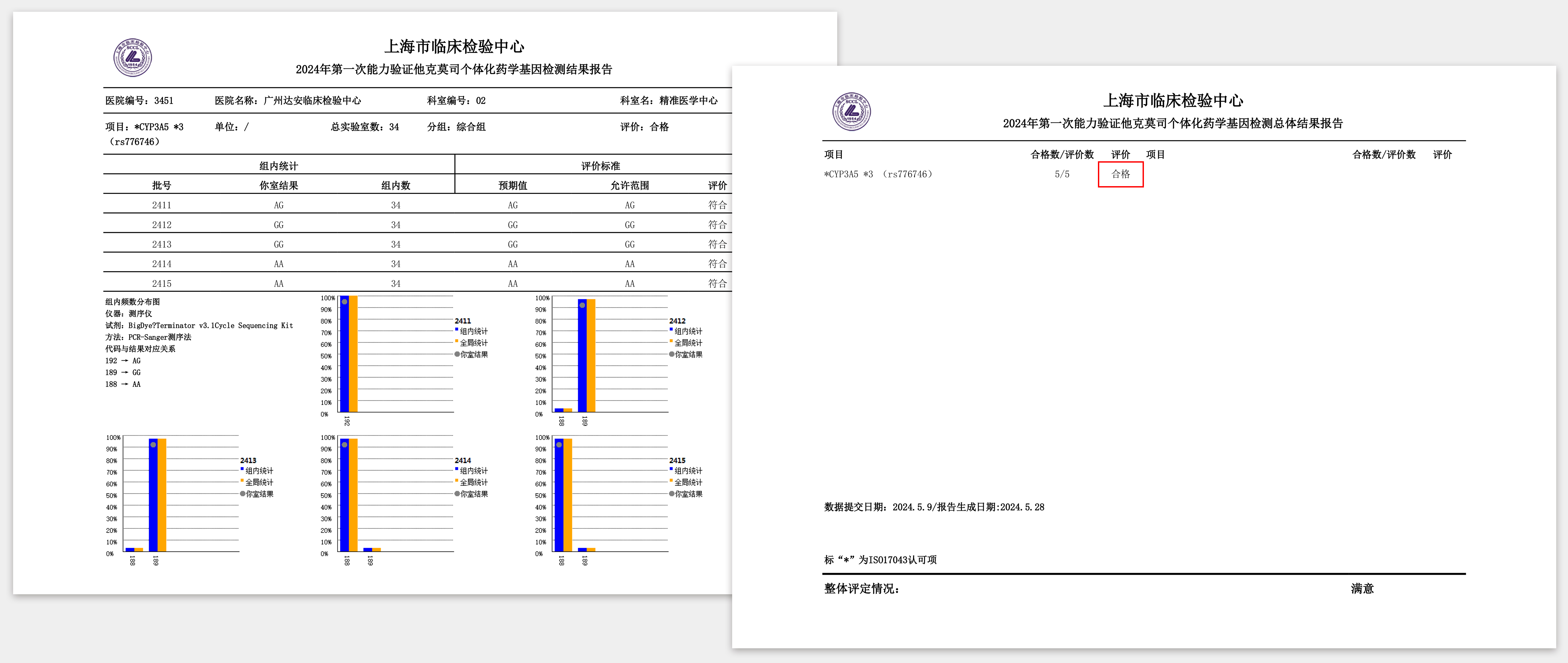Screen dimensions: 1568x663
Task: Click chart title 2414
Action: pos(463,460)
